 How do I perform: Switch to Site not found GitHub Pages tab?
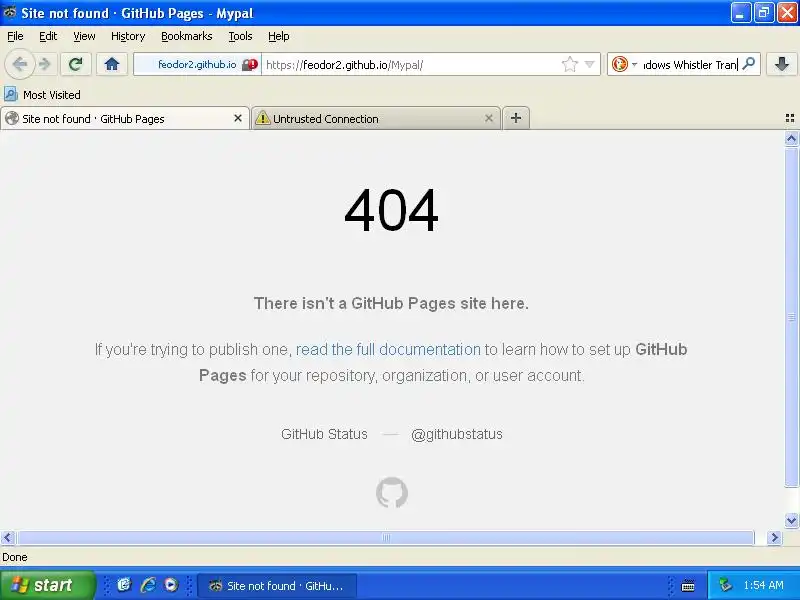coord(125,119)
